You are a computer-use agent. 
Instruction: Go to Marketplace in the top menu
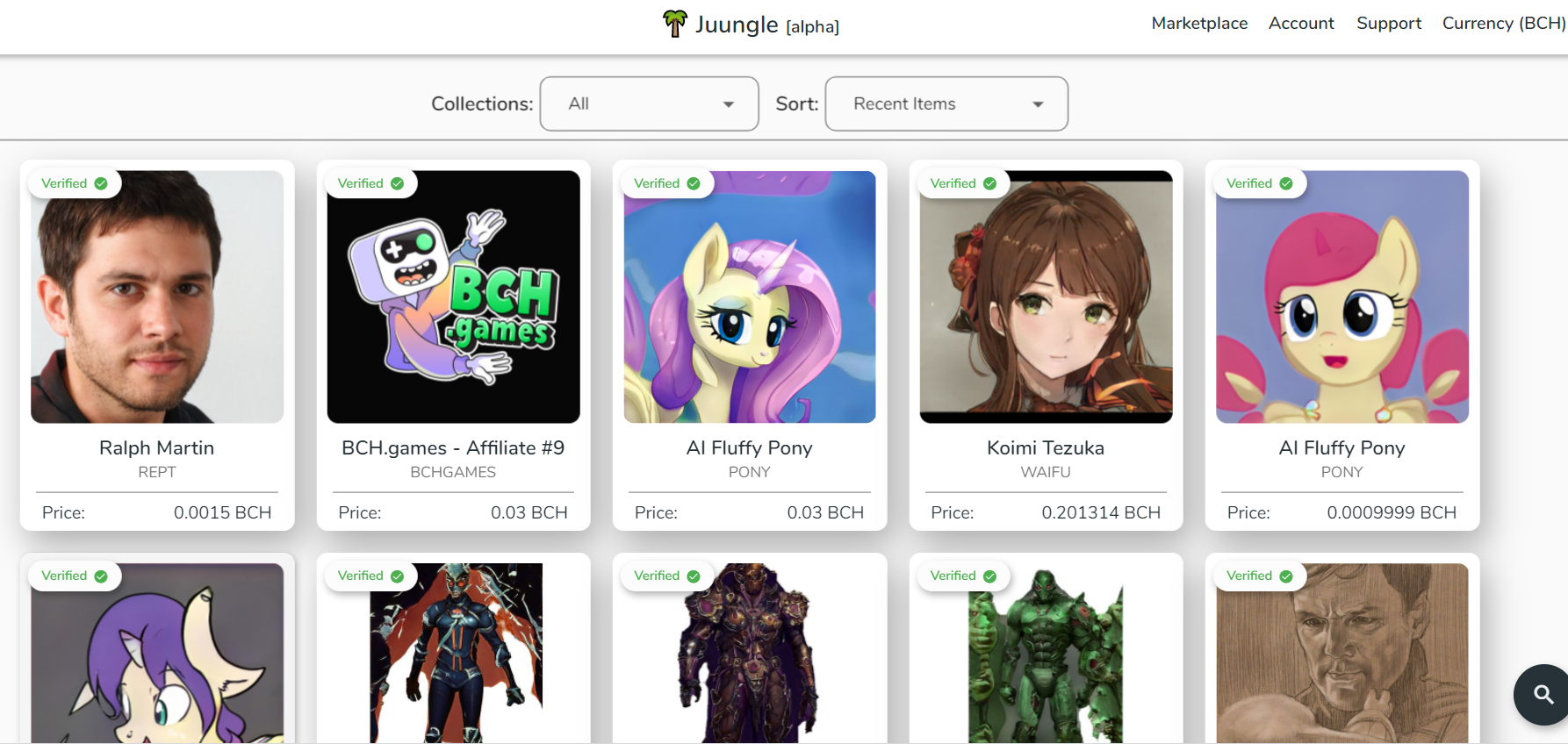click(x=1199, y=24)
